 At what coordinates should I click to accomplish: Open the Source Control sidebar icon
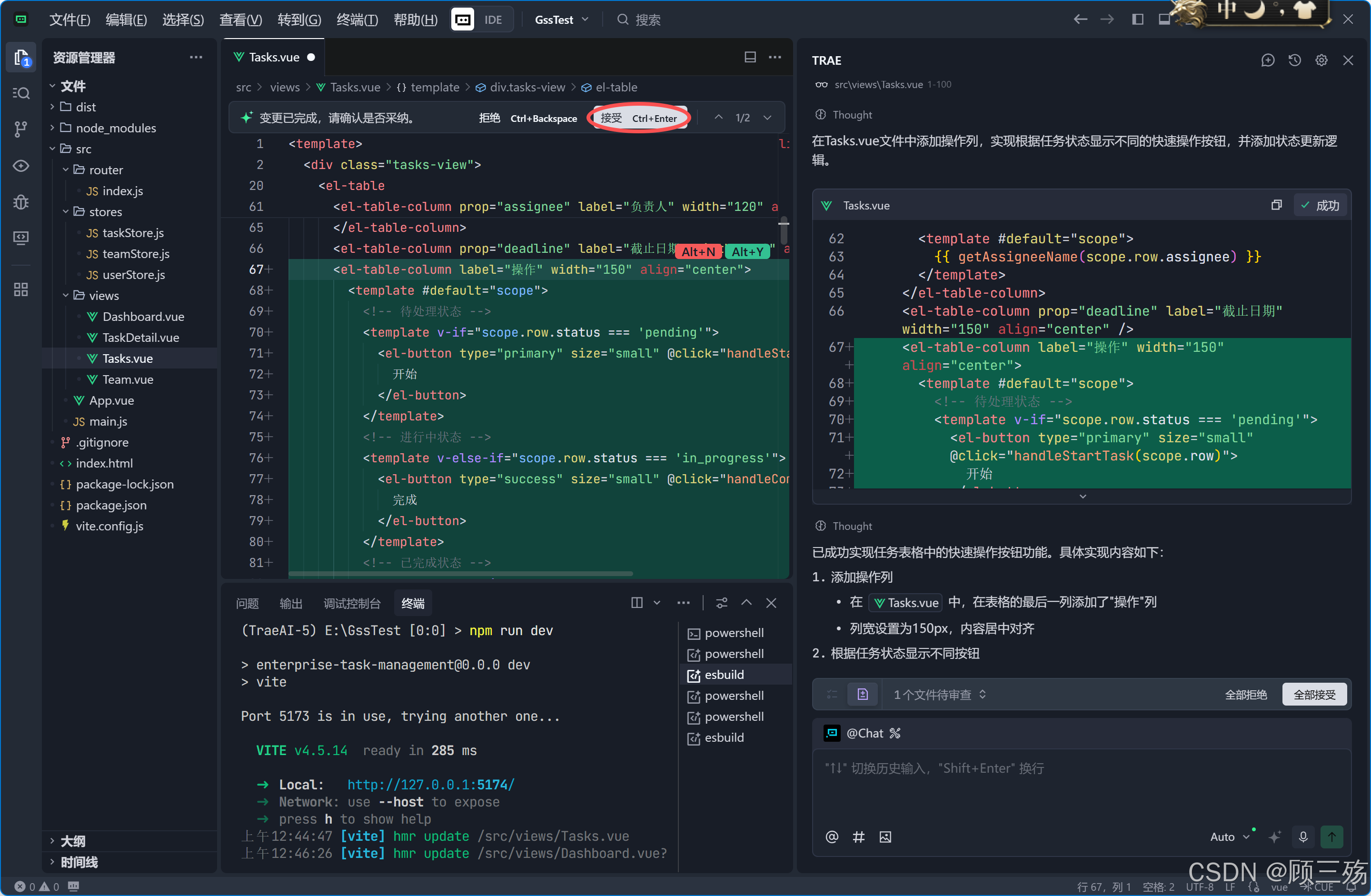coord(21,129)
